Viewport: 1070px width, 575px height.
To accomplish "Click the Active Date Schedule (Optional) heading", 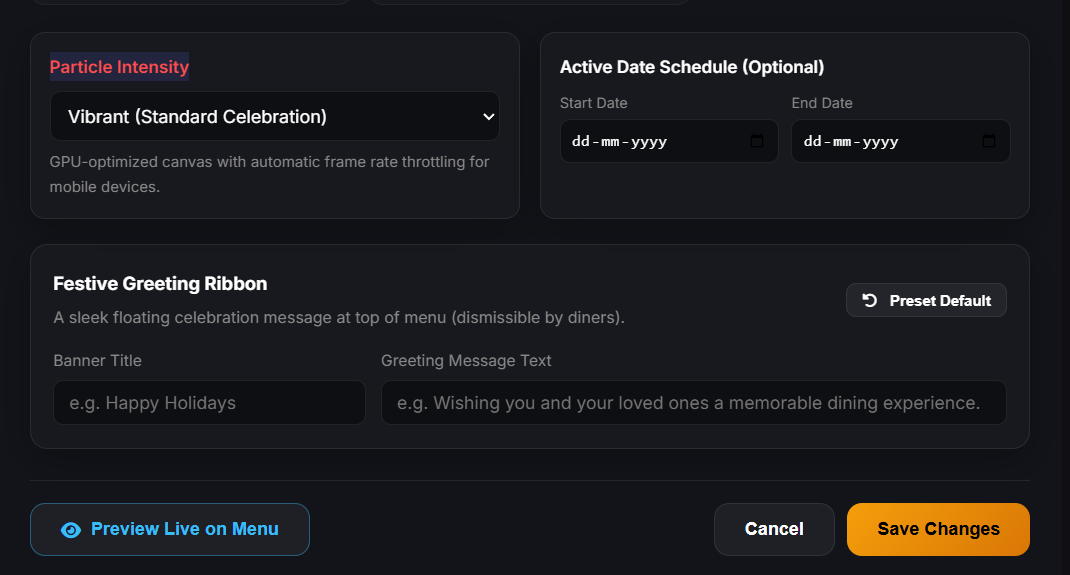I will [x=692, y=67].
